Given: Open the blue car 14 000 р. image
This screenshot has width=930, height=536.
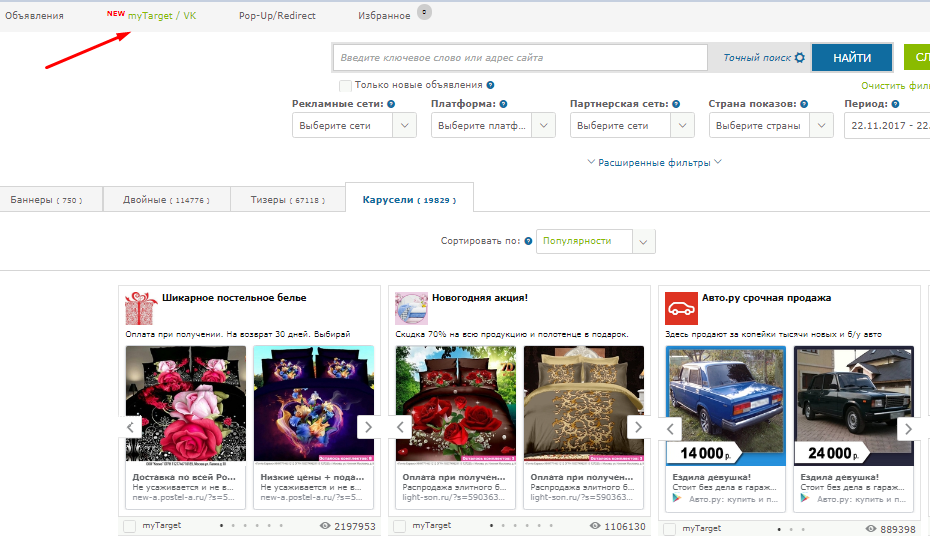Looking at the screenshot, I should 726,406.
